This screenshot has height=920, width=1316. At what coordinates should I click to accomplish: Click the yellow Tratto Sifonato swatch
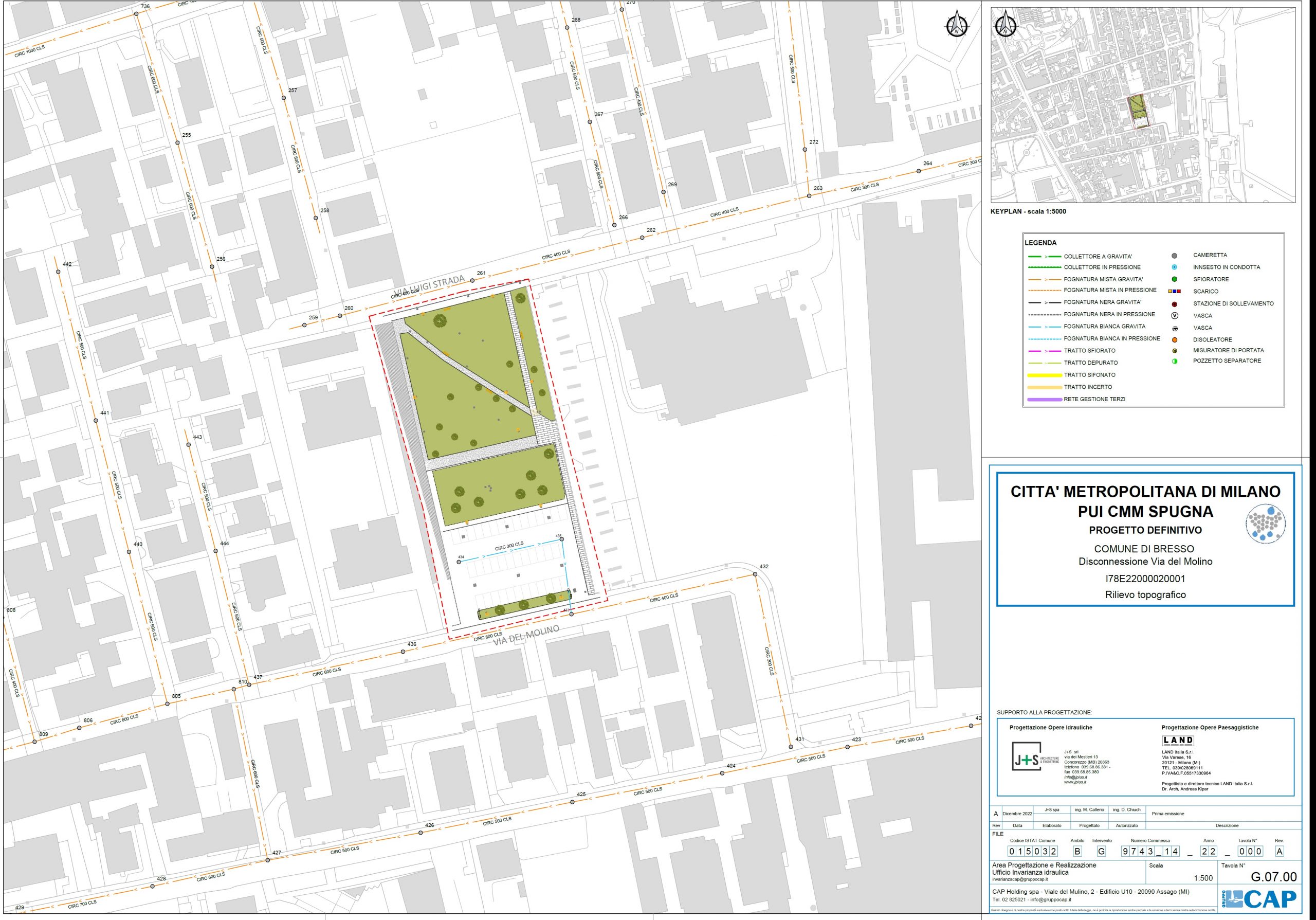point(1044,375)
